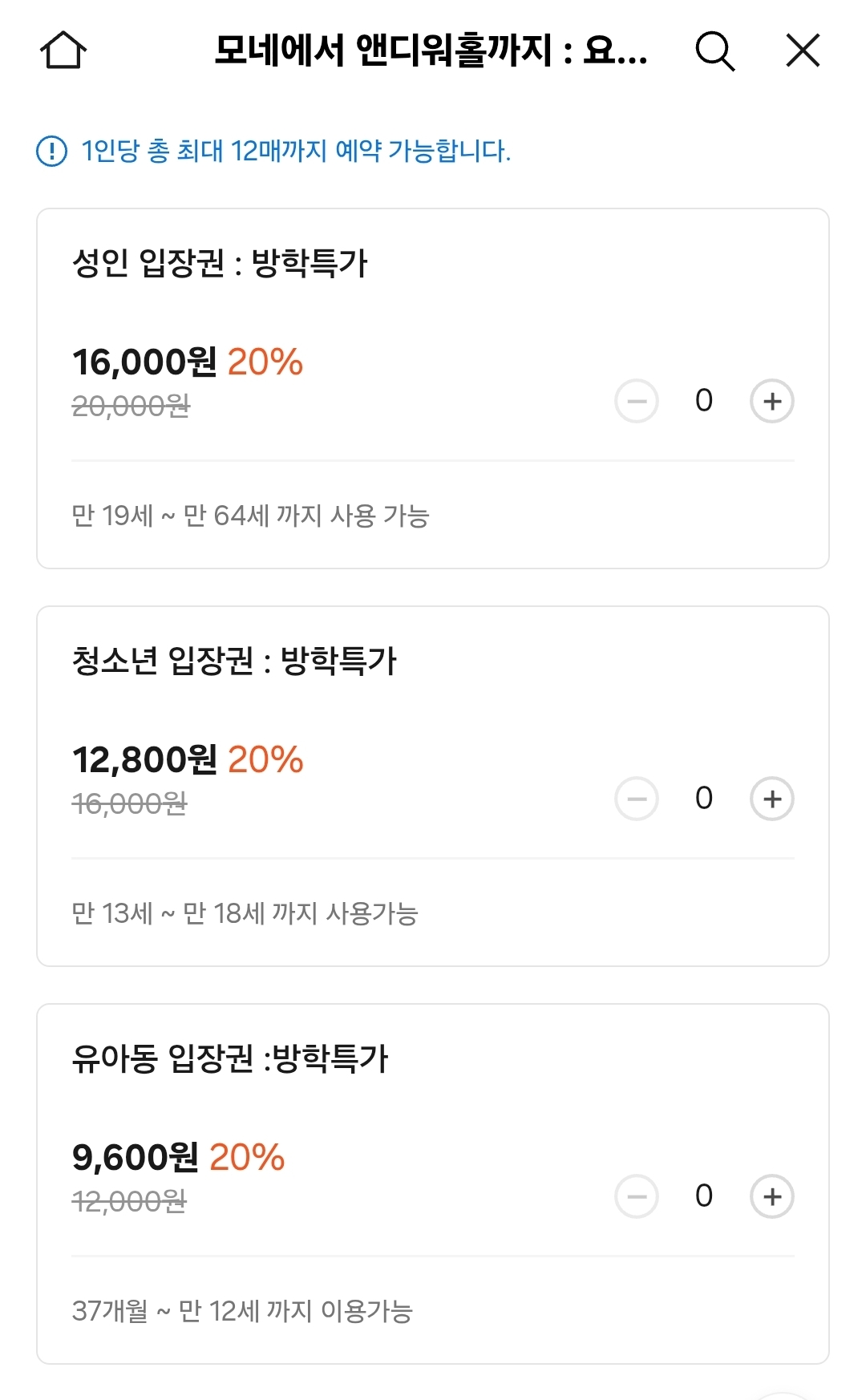Tap the 12,800원 youth discounted price
The height and width of the screenshot is (1400, 866).
point(144,760)
